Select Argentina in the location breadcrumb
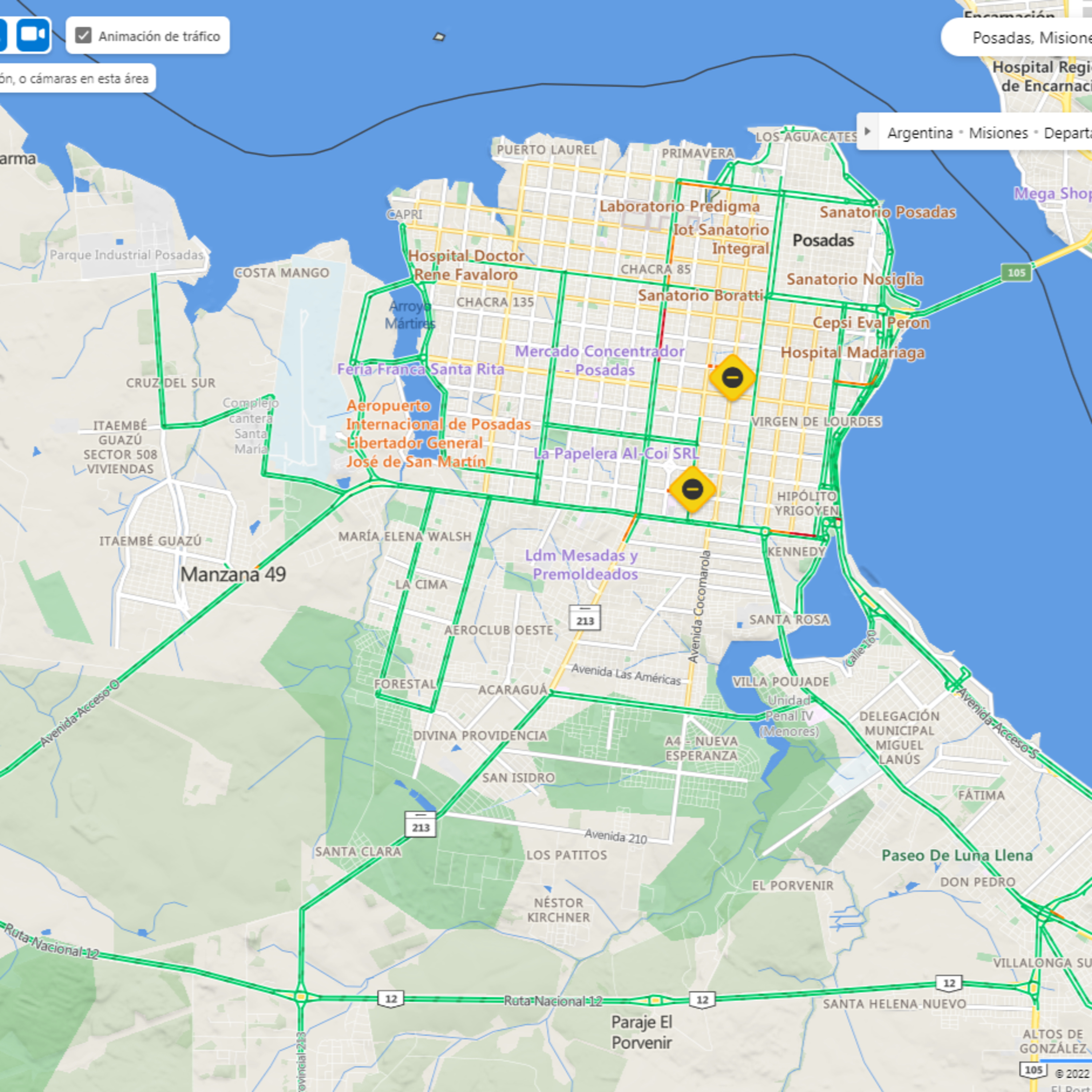The image size is (1092, 1092). [919, 133]
